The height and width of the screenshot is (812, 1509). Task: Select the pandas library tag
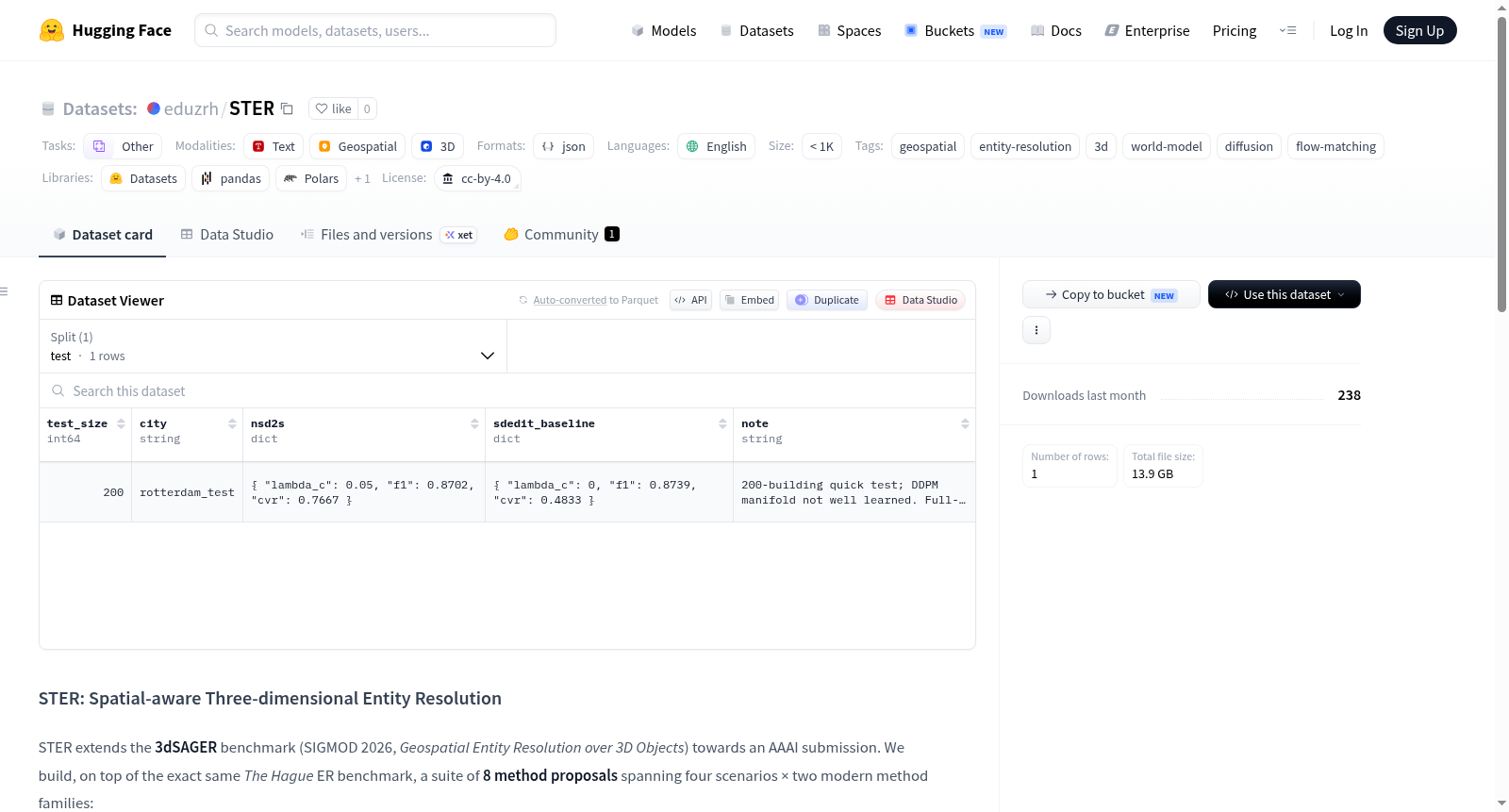click(x=231, y=178)
